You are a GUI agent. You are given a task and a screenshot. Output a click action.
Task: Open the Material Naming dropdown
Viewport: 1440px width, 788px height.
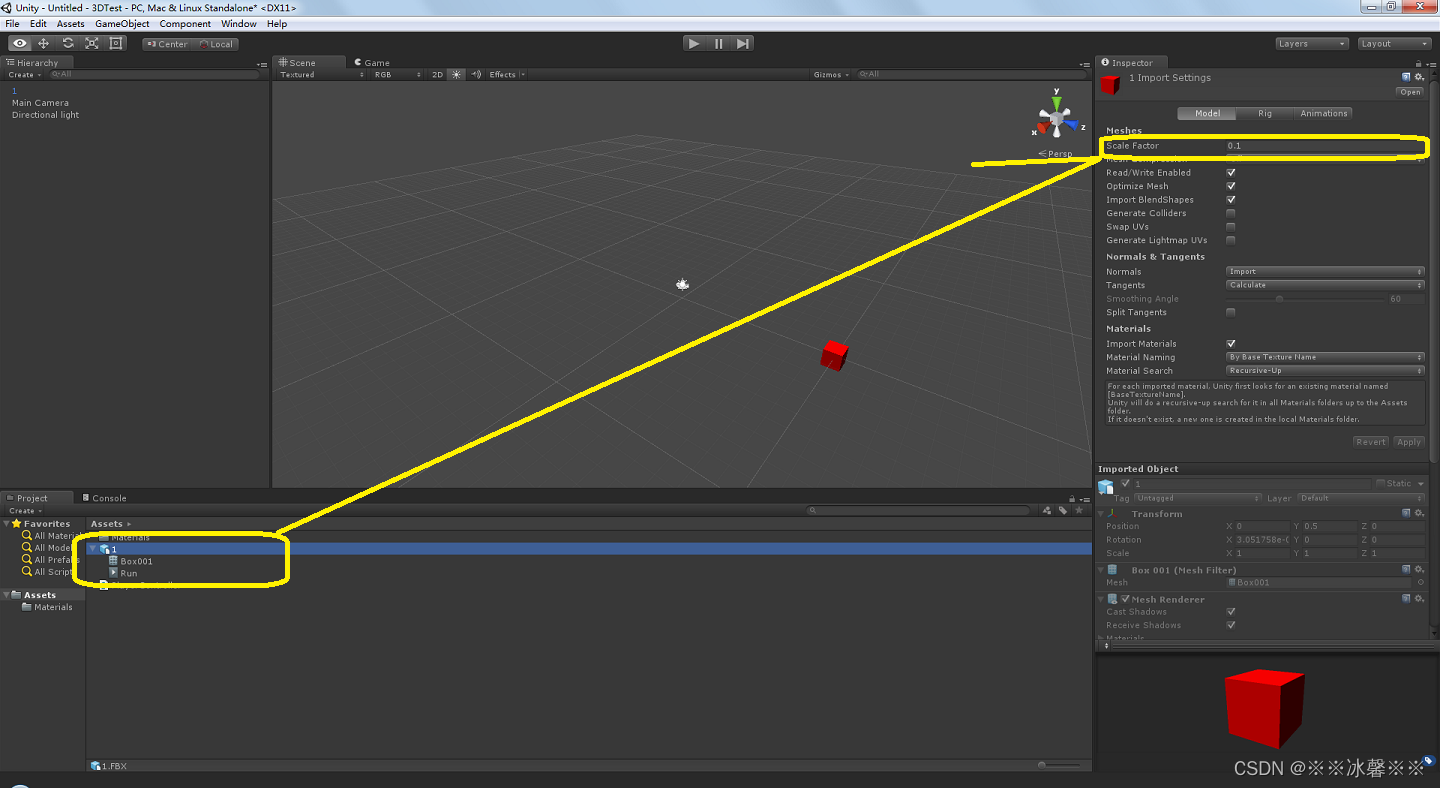(1324, 357)
